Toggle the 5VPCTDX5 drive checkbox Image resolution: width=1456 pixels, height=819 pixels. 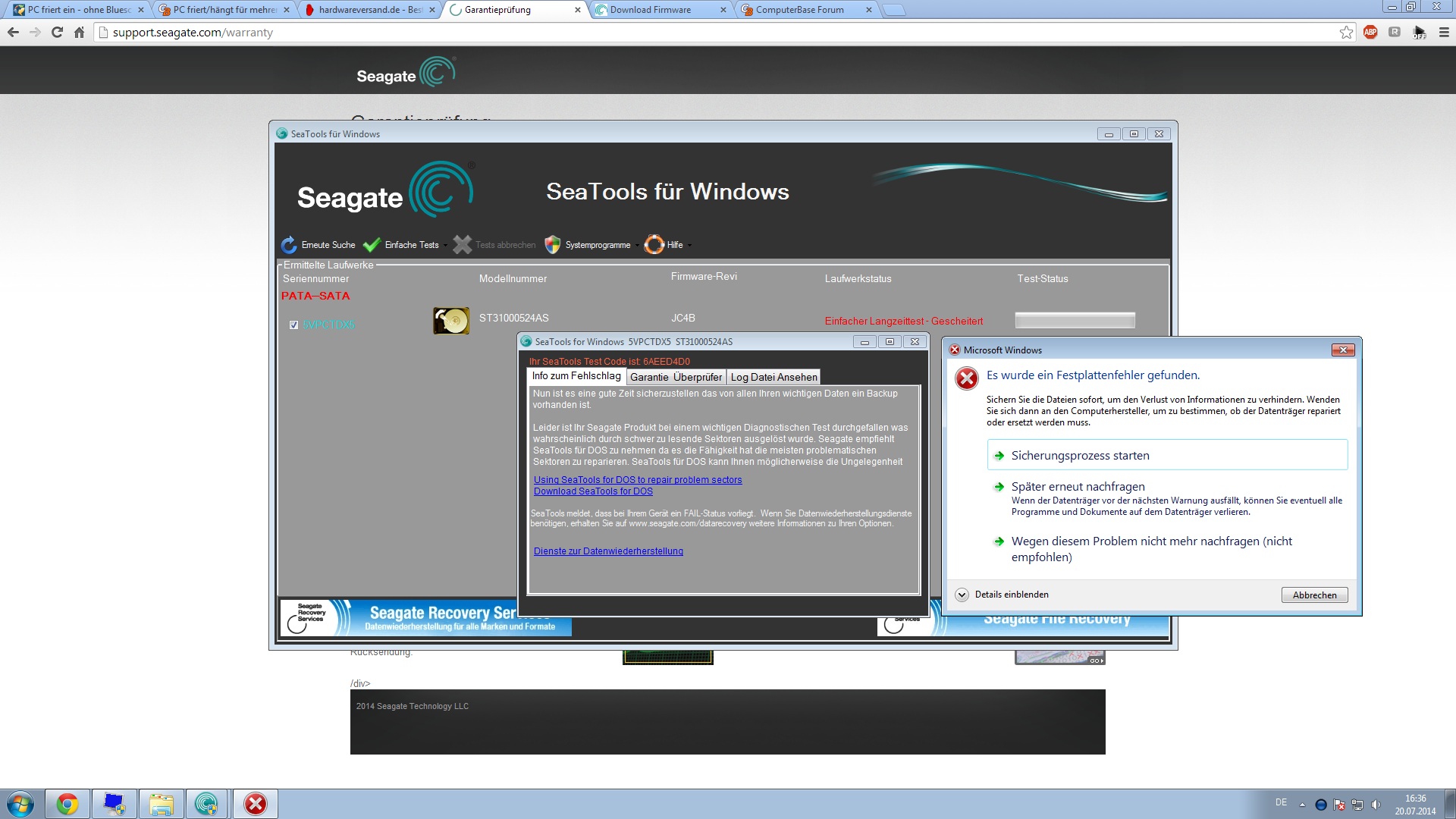[294, 325]
